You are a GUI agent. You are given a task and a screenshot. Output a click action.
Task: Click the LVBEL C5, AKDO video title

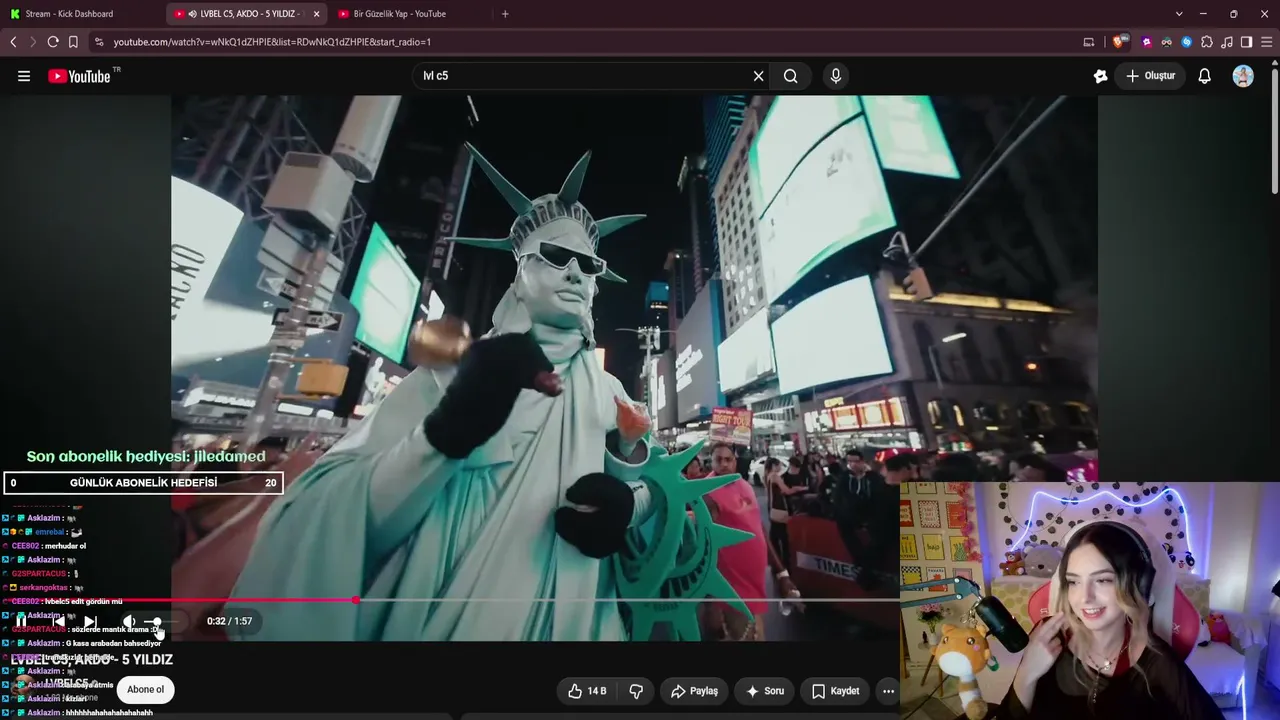tap(92, 660)
